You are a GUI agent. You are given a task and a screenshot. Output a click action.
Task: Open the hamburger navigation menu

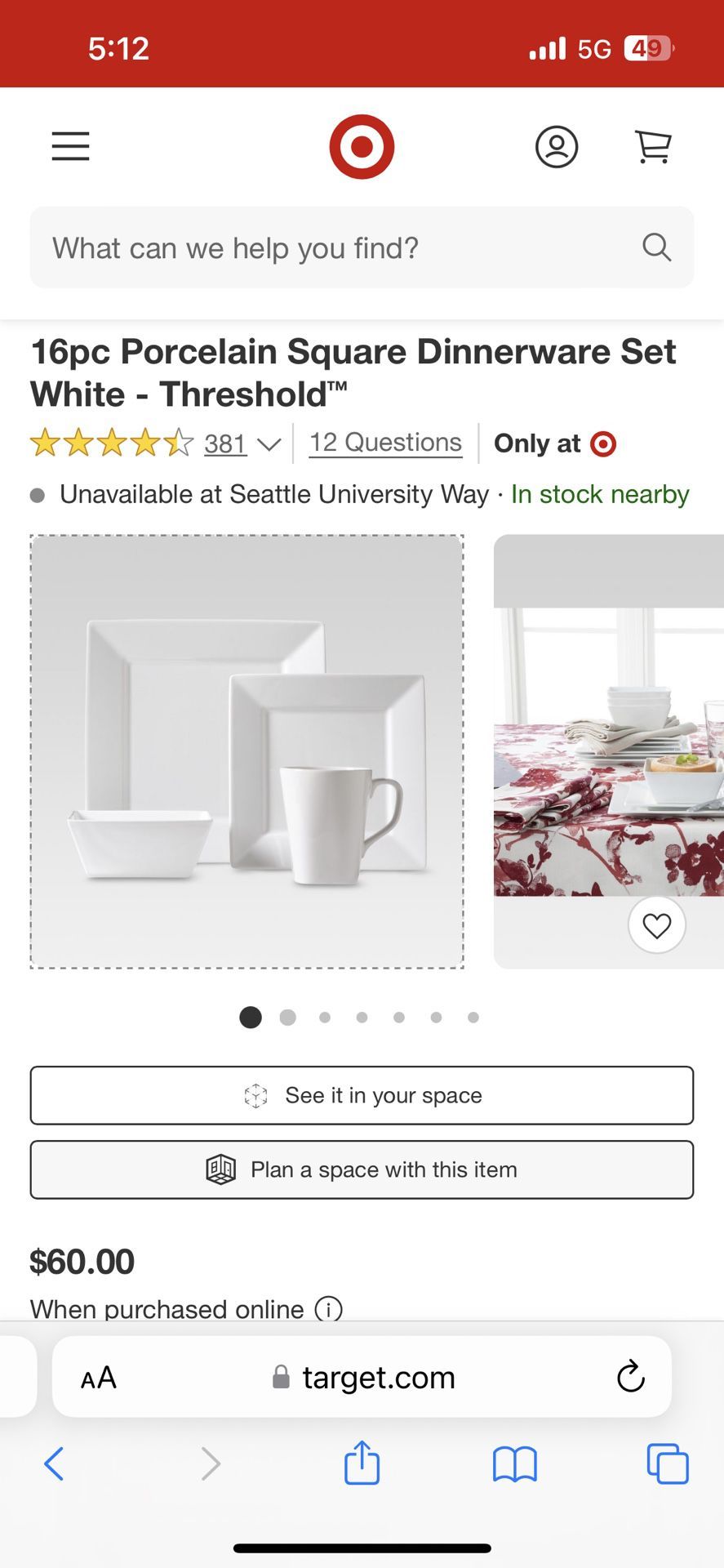tap(70, 147)
